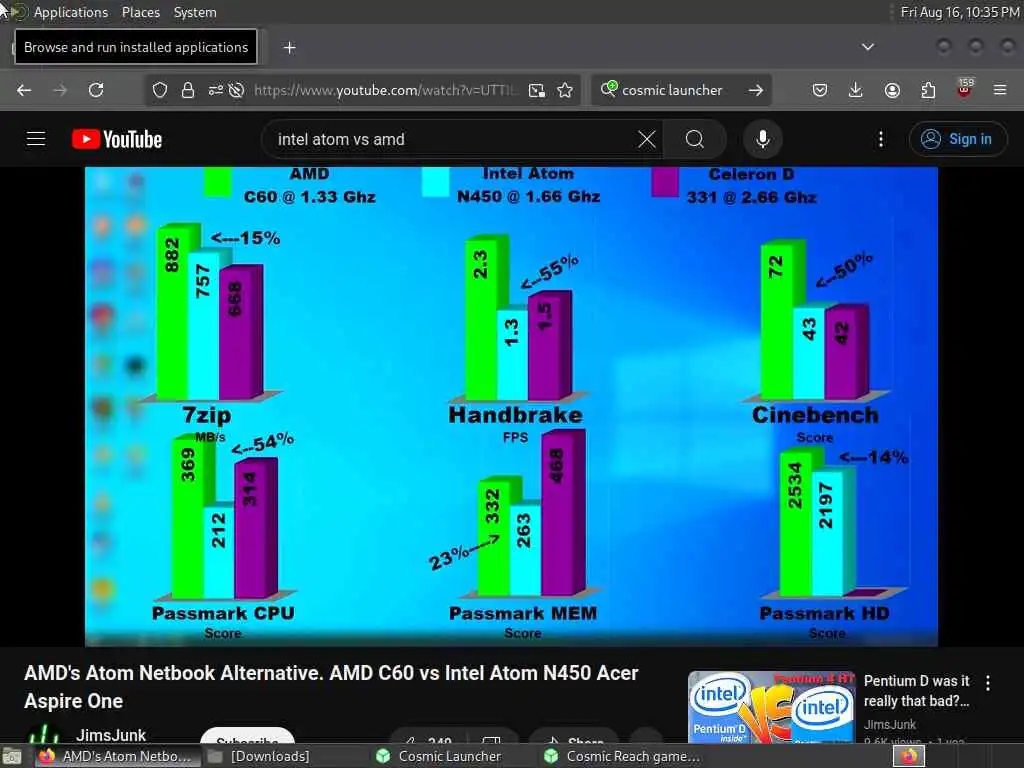
Task: Click the autoplay blocked indicator icon
Action: click(x=236, y=90)
